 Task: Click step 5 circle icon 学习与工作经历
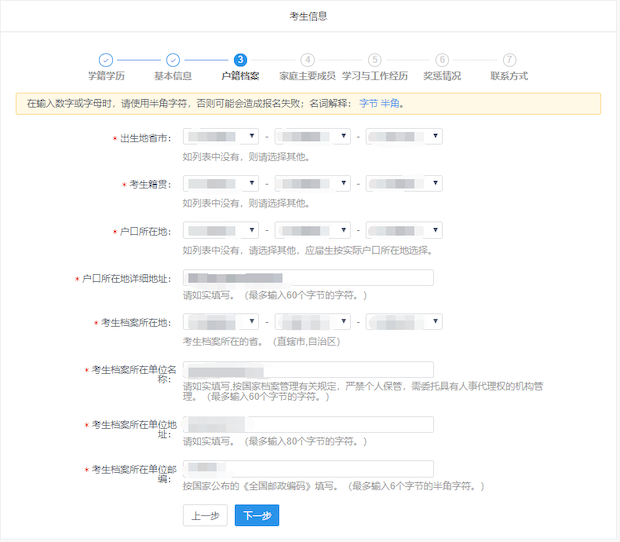pyautogui.click(x=375, y=60)
